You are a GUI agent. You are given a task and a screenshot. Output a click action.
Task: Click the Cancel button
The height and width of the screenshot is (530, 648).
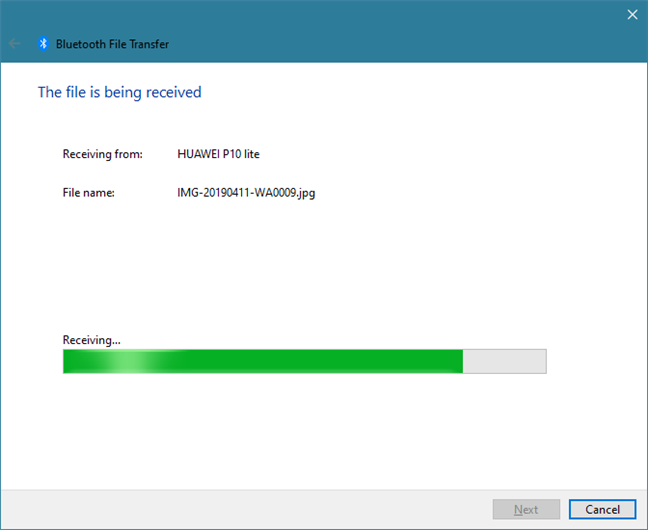pyautogui.click(x=602, y=509)
